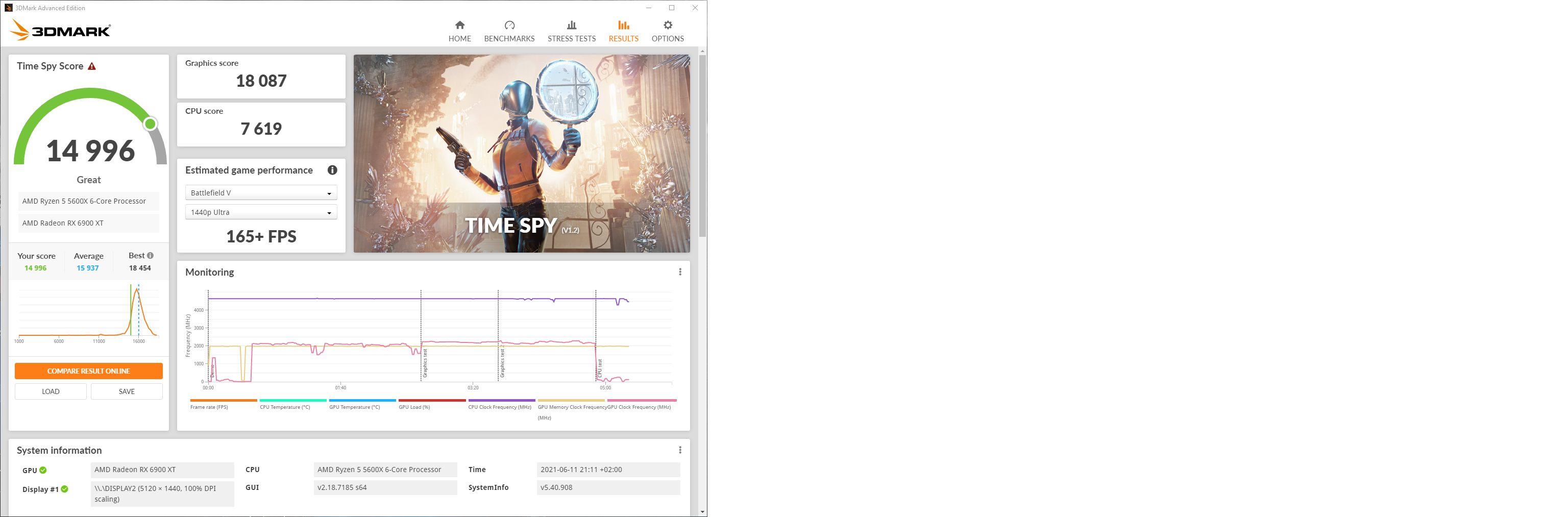Screen dimensions: 1568x517
Task: Click the scrollbar up arrow
Action: (703, 51)
